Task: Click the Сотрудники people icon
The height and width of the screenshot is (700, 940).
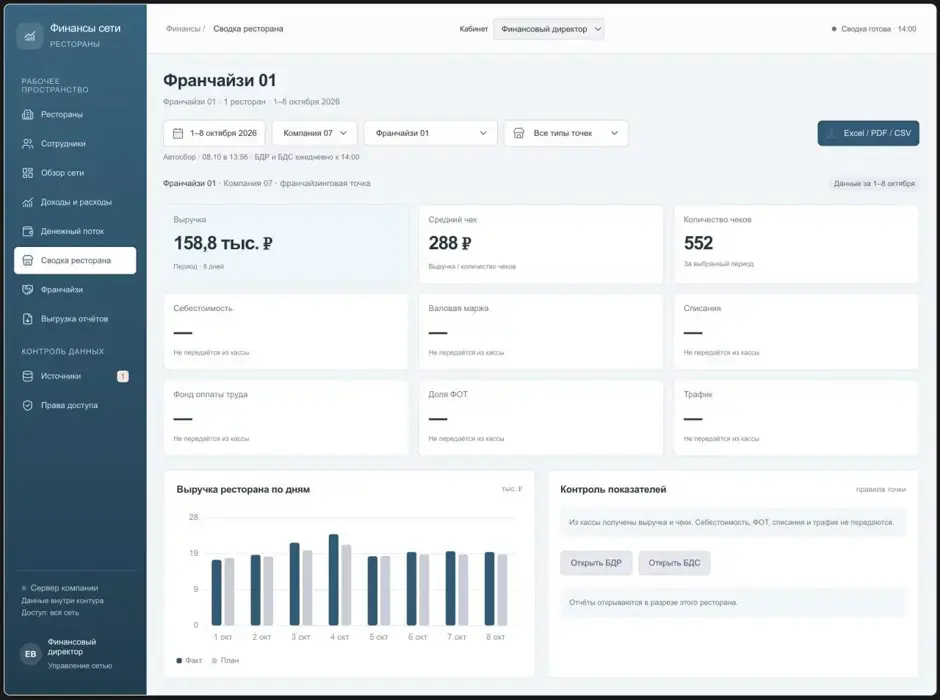Action: [28, 144]
